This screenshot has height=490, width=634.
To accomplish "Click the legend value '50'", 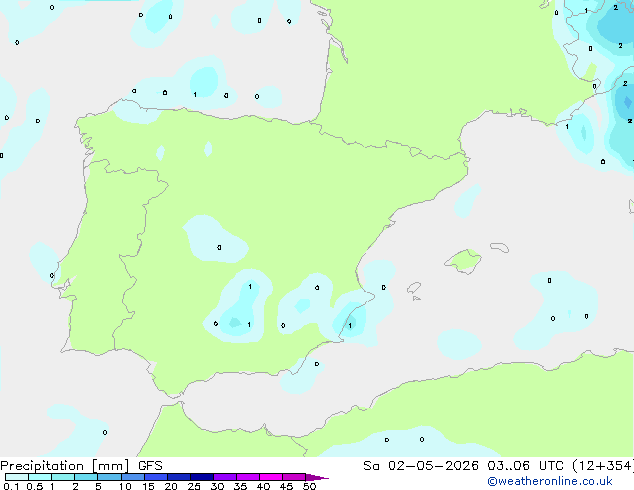I will (x=310, y=486).
